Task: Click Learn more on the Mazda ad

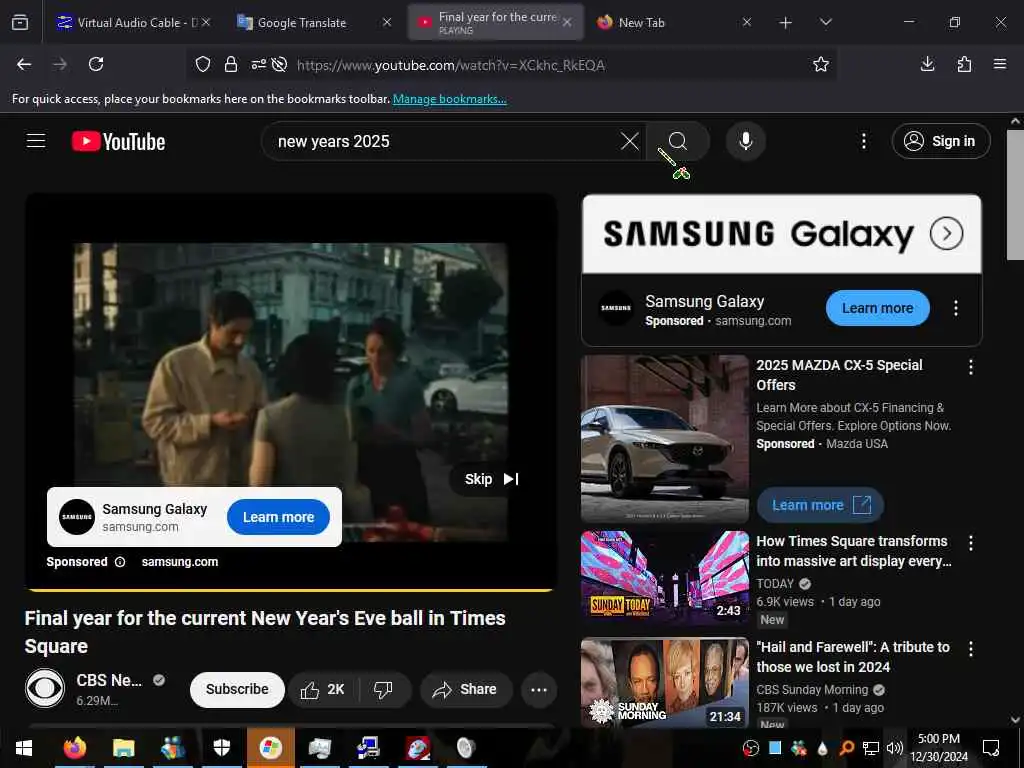Action: [x=820, y=505]
